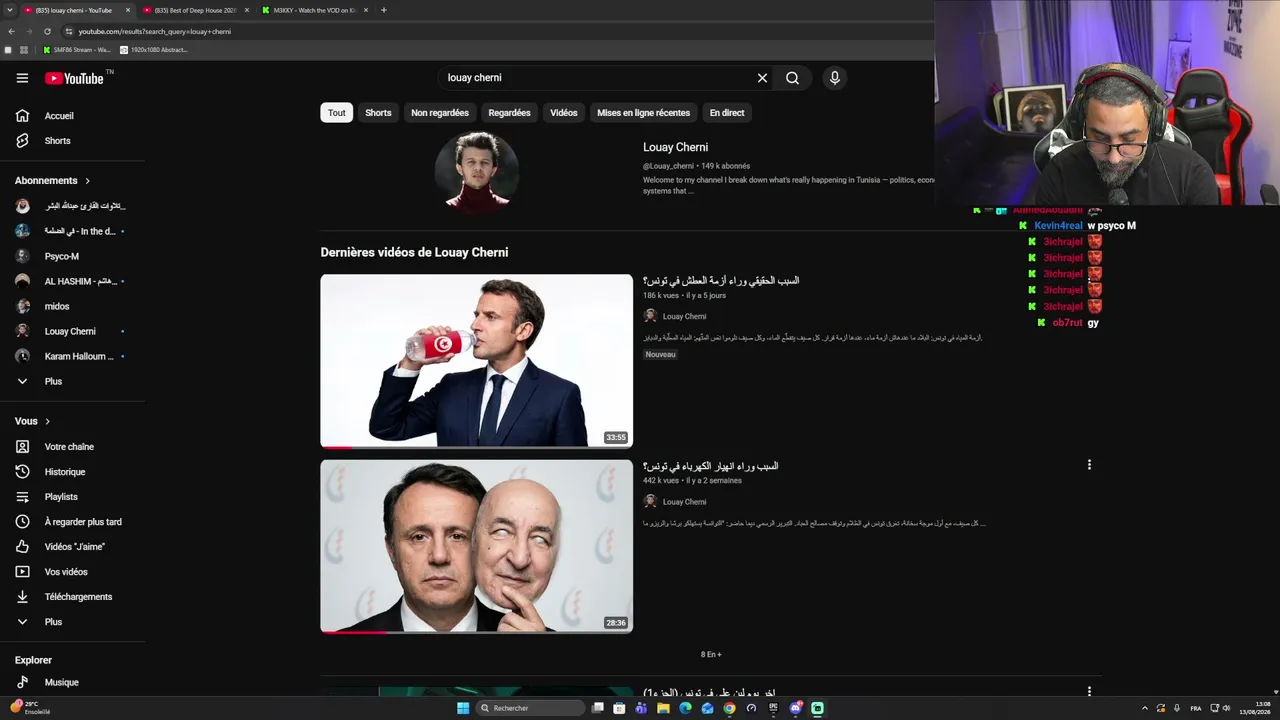
Task: Expand the Abonnements section
Action: pyautogui.click(x=53, y=181)
